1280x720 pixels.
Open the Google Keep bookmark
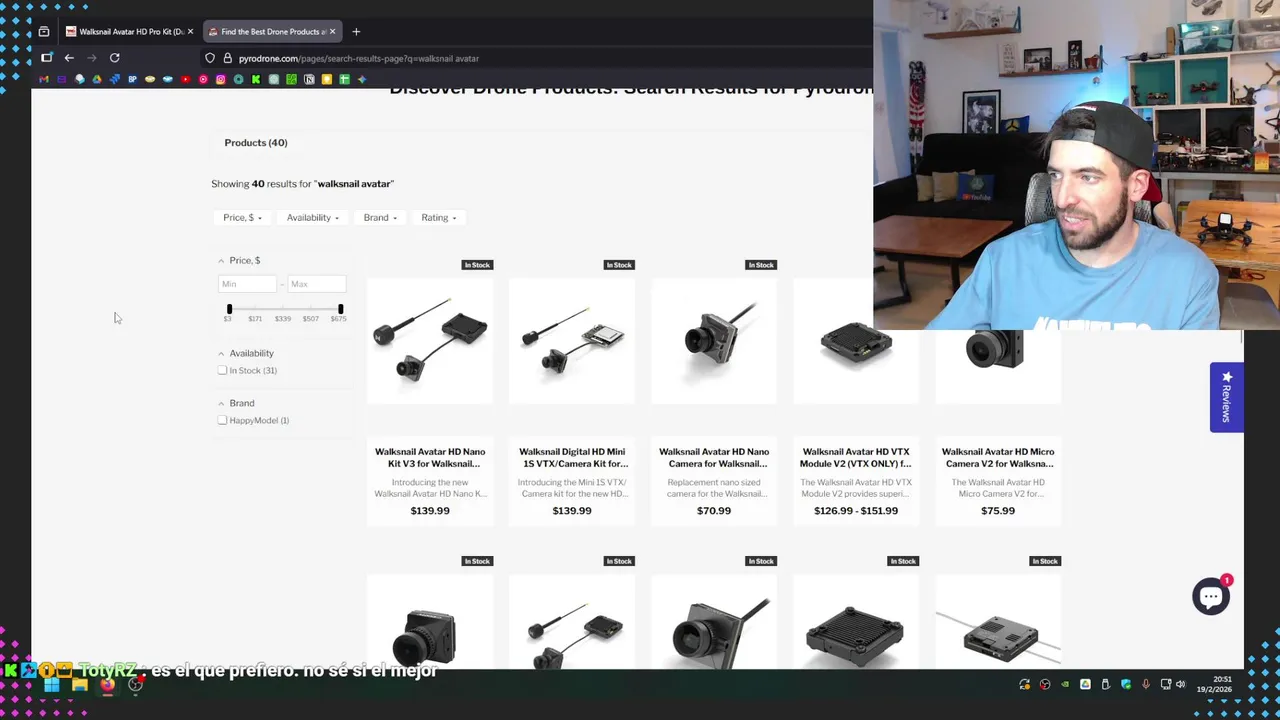pos(327,79)
